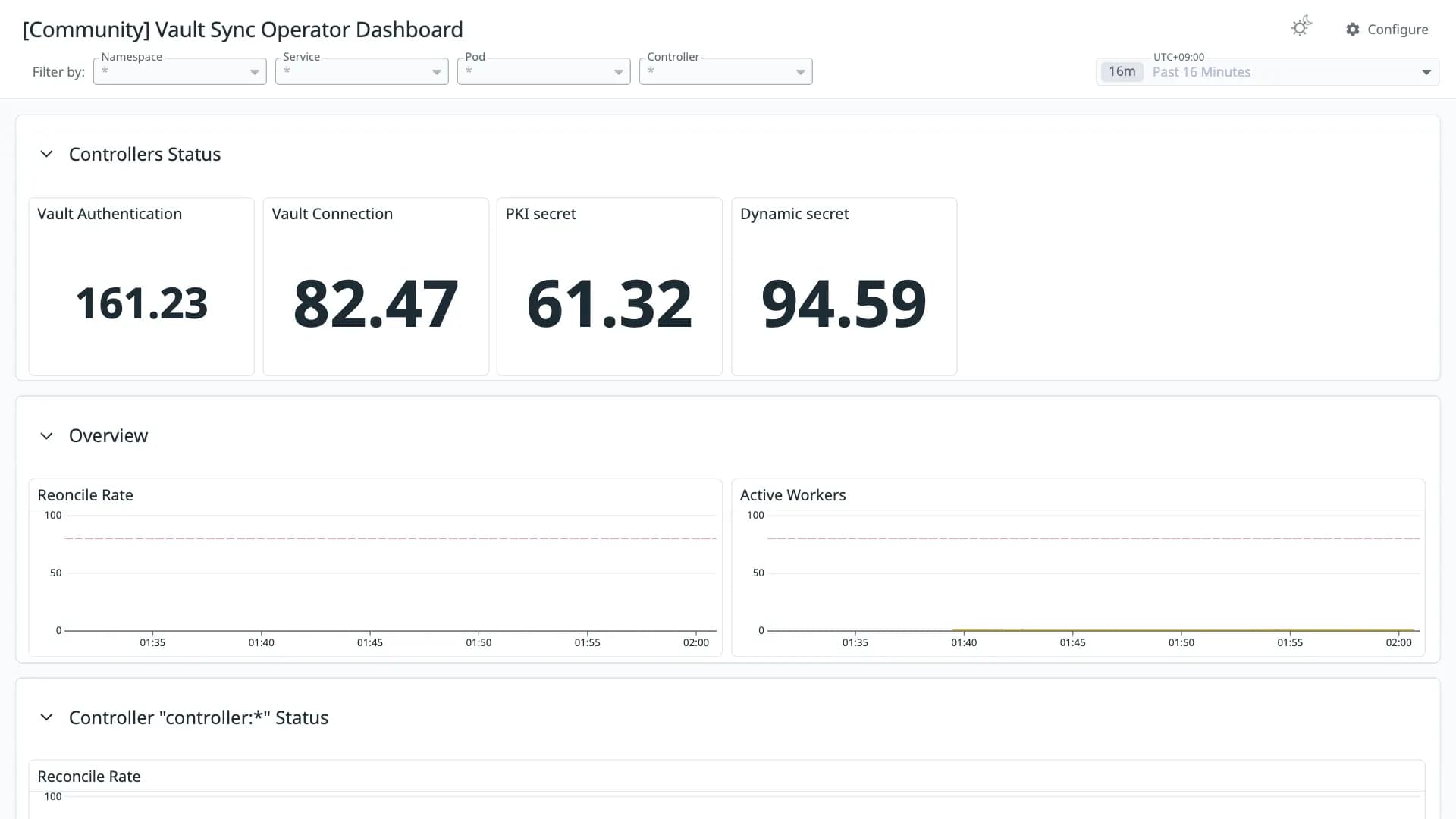Viewport: 1456px width, 819px height.
Task: Select the PKI secret widget title
Action: pyautogui.click(x=541, y=214)
